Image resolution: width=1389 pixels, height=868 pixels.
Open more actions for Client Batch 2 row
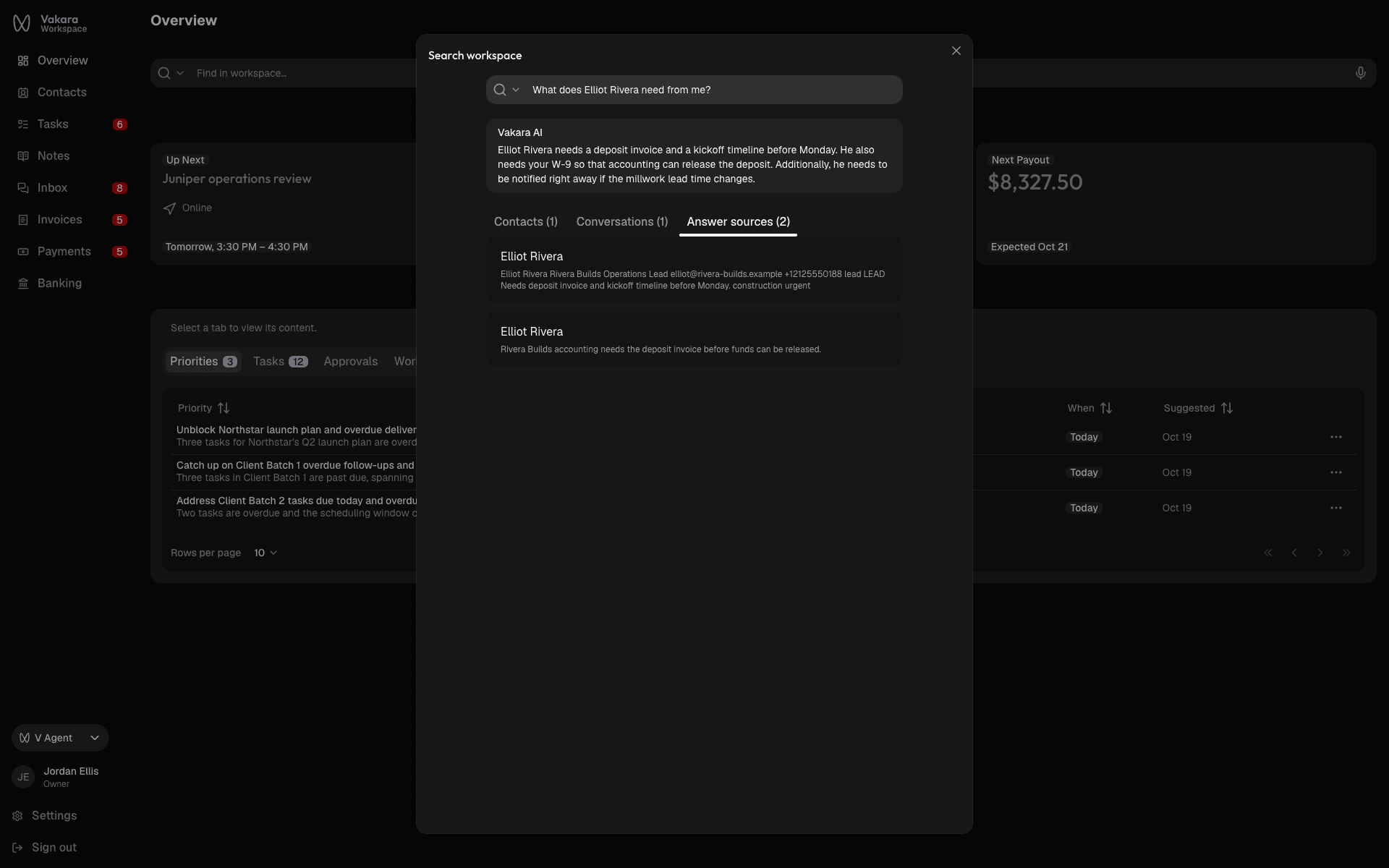click(1336, 508)
